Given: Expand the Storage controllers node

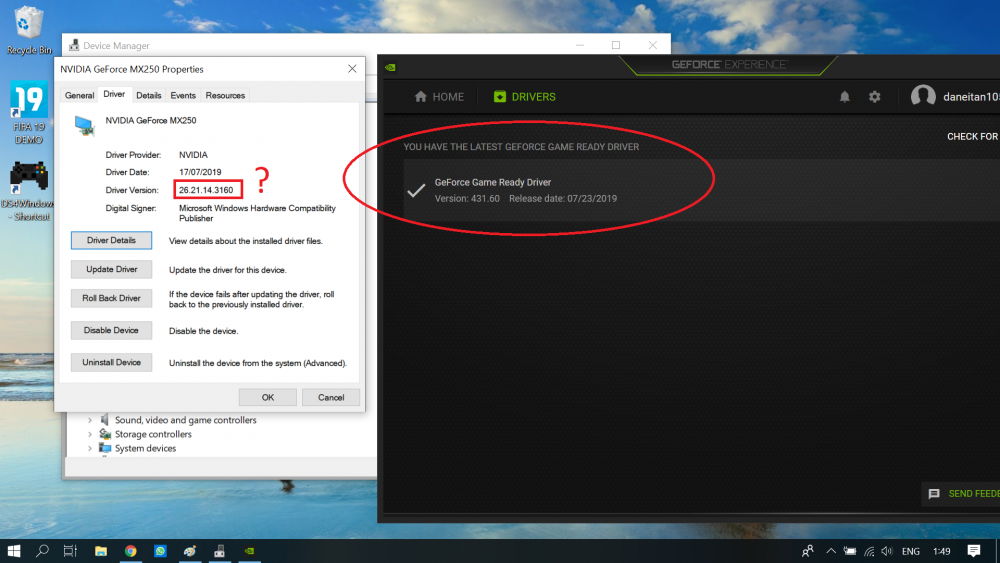Looking at the screenshot, I should pyautogui.click(x=90, y=434).
